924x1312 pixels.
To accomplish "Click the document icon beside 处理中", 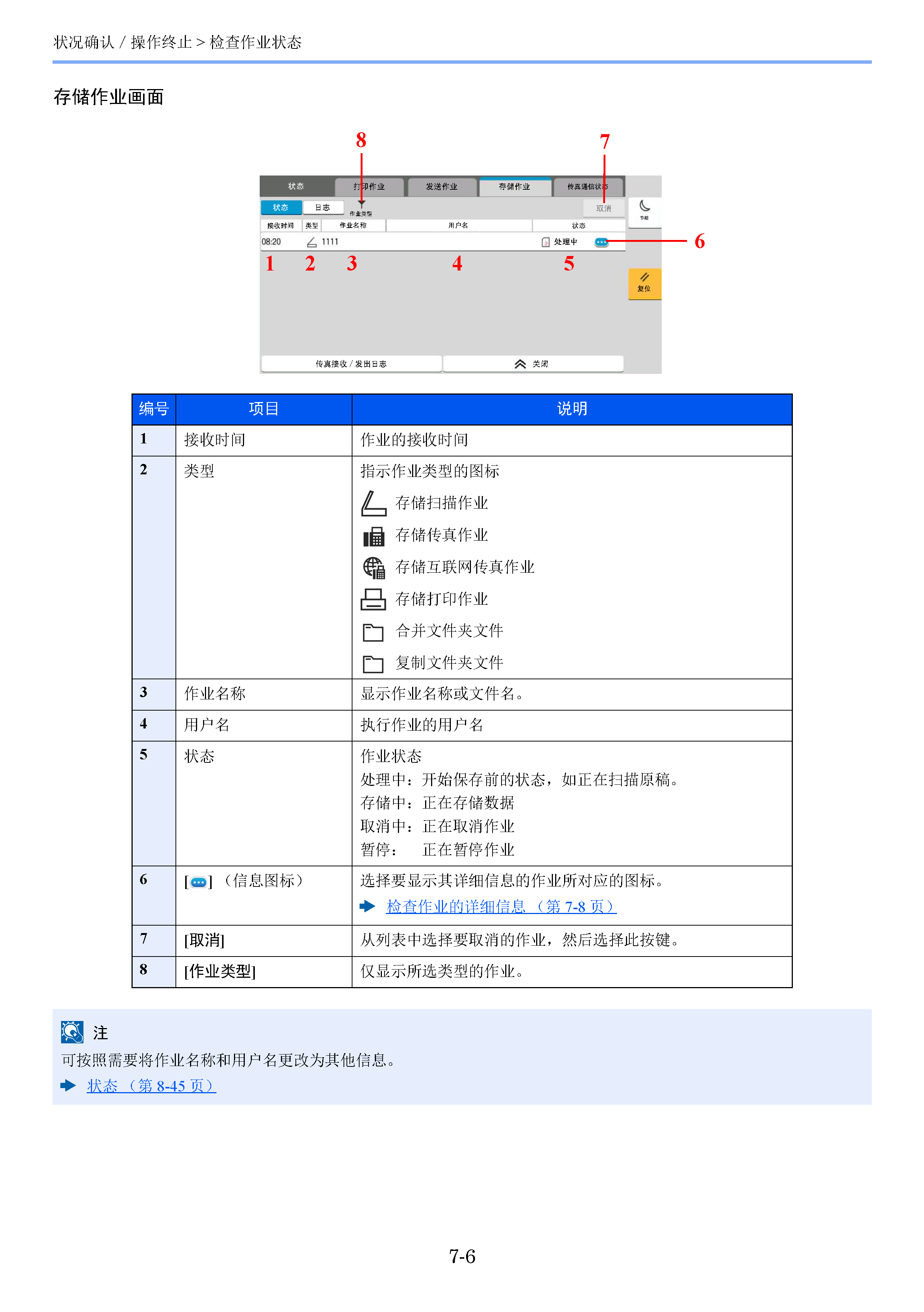I will click(x=545, y=242).
